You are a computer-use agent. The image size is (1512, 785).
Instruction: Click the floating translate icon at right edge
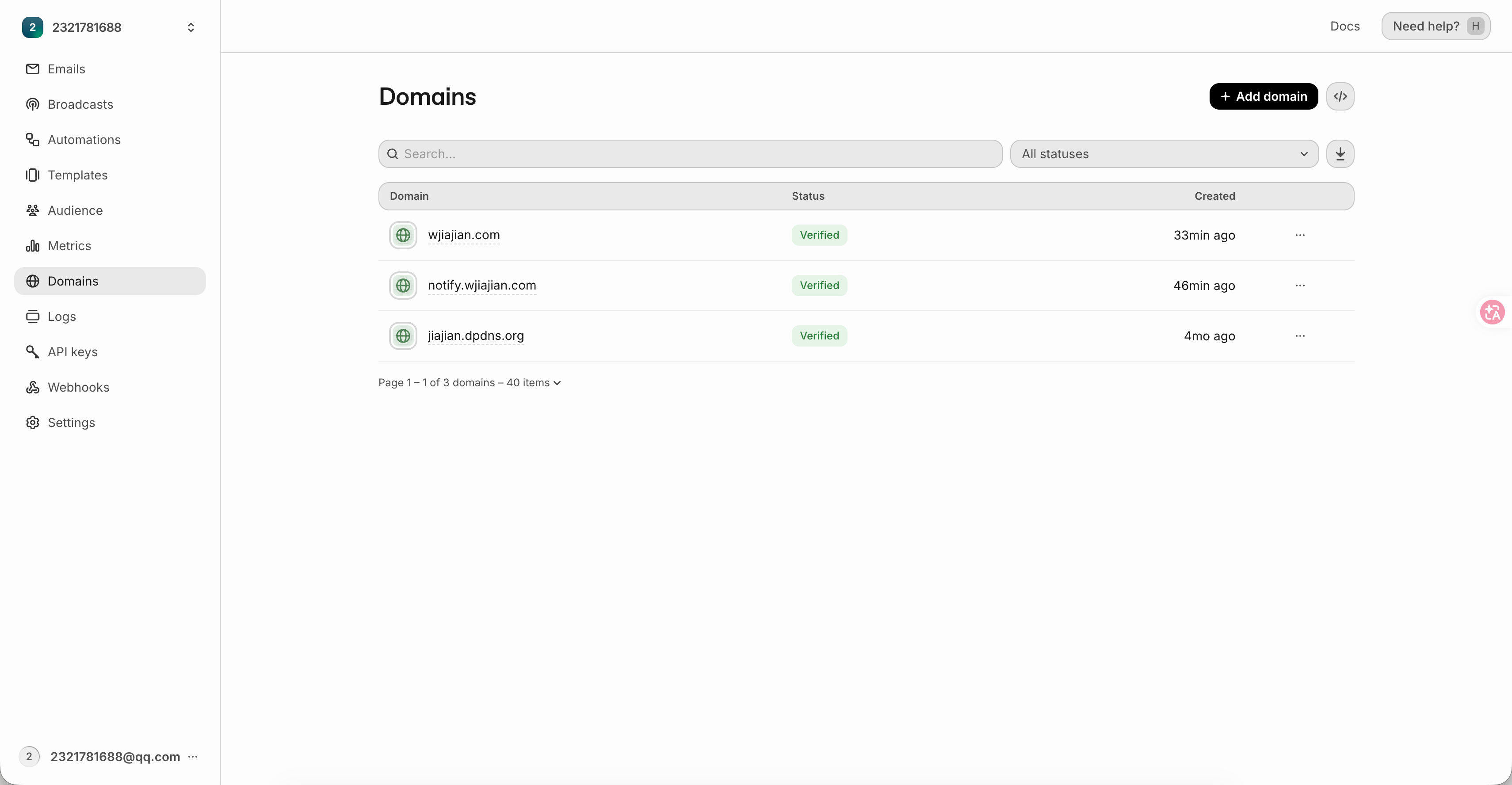[x=1492, y=312]
